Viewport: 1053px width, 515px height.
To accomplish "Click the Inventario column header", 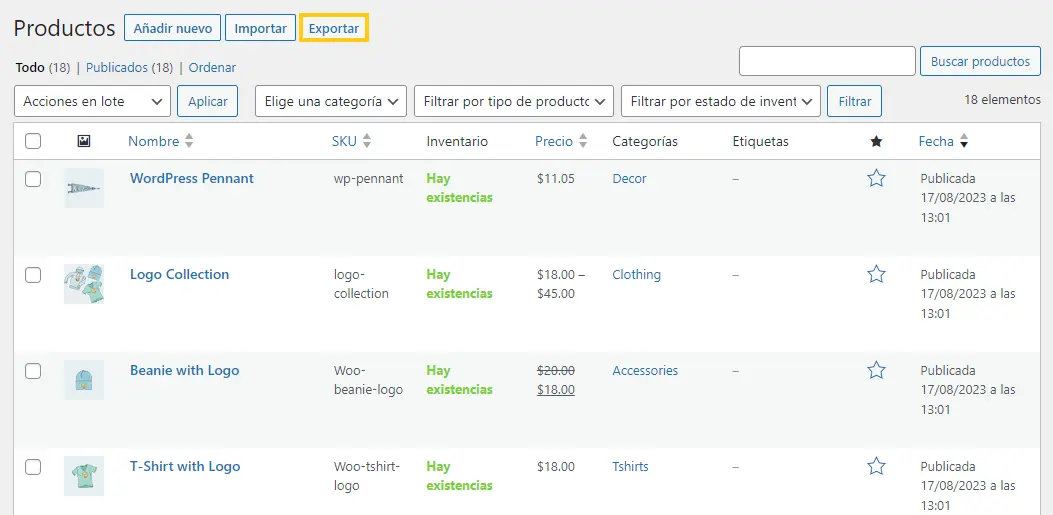I will click(x=457, y=141).
